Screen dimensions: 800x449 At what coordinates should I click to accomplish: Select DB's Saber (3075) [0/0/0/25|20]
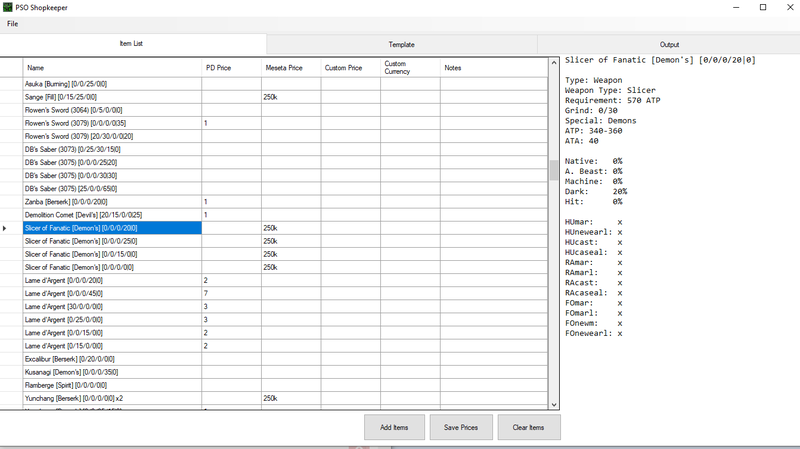pyautogui.click(x=112, y=162)
